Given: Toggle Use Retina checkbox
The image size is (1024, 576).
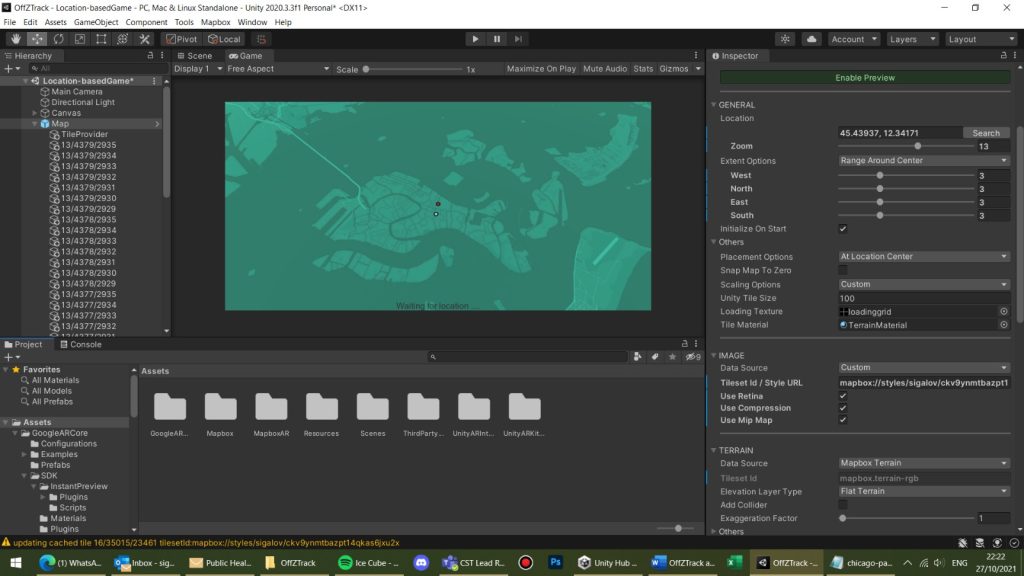Looking at the screenshot, I should [843, 396].
